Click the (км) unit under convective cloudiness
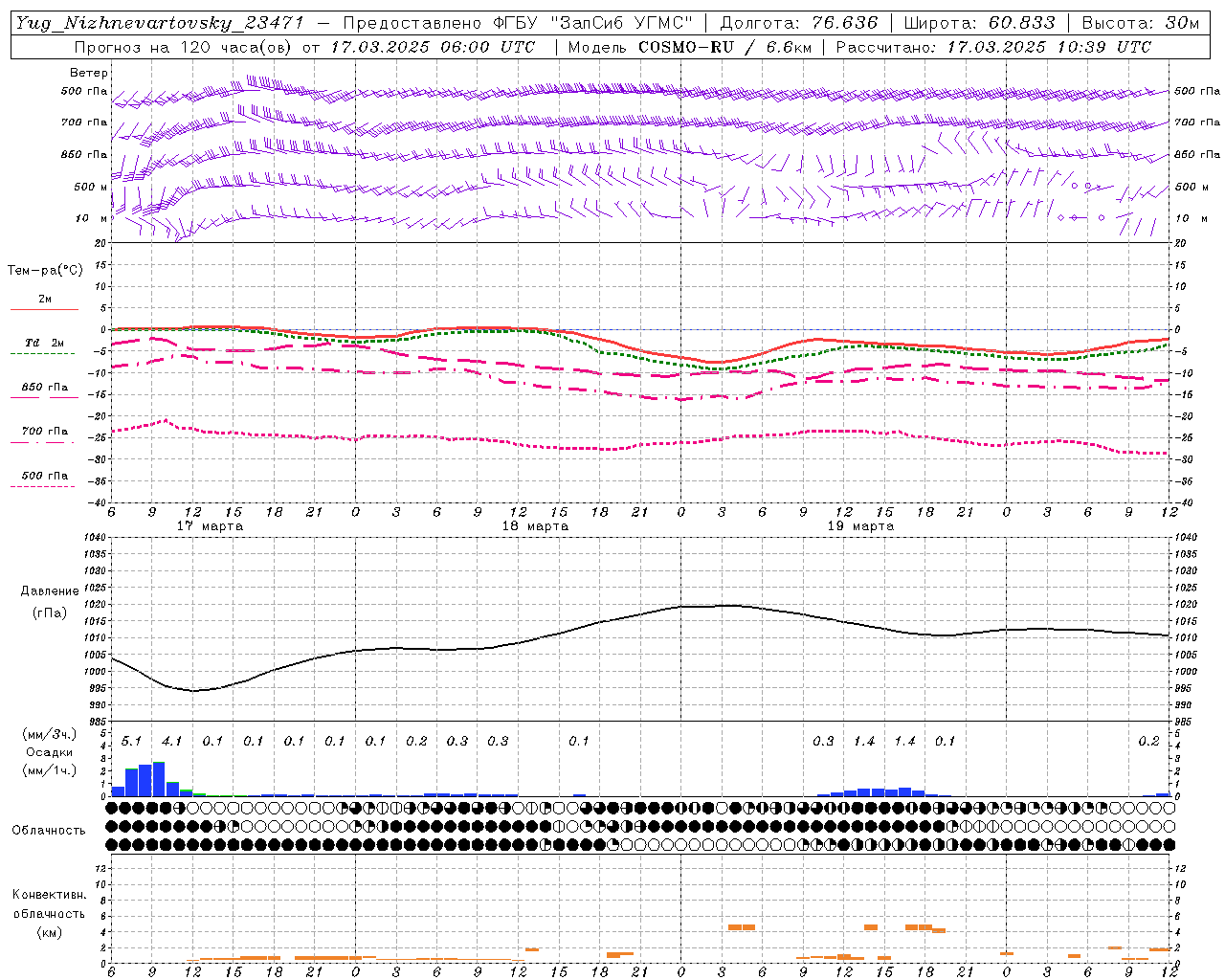The height and width of the screenshot is (980, 1225). coord(50,932)
